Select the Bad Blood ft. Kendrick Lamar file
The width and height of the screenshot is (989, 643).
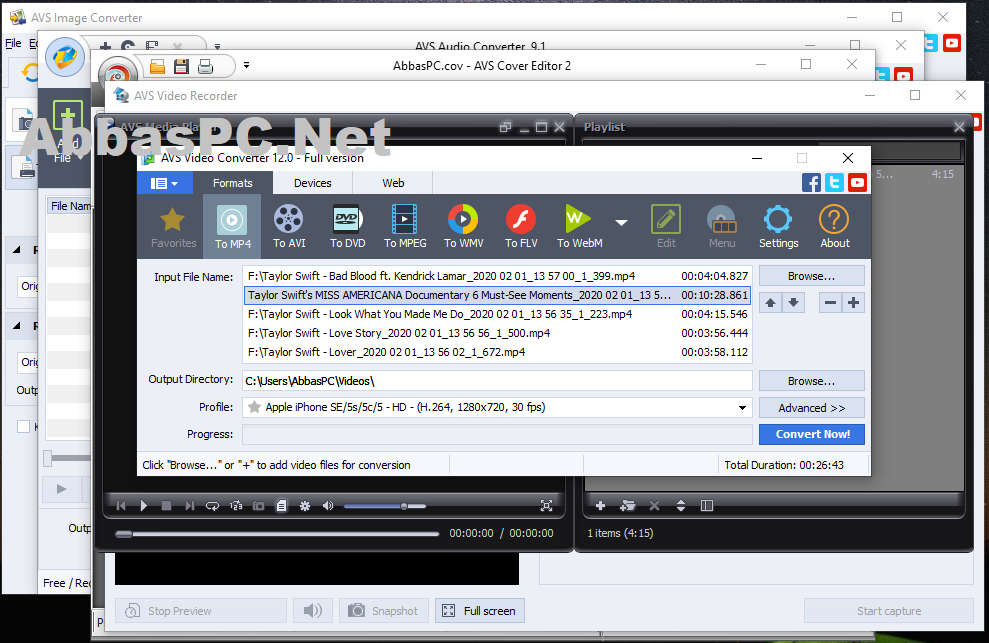[497, 276]
